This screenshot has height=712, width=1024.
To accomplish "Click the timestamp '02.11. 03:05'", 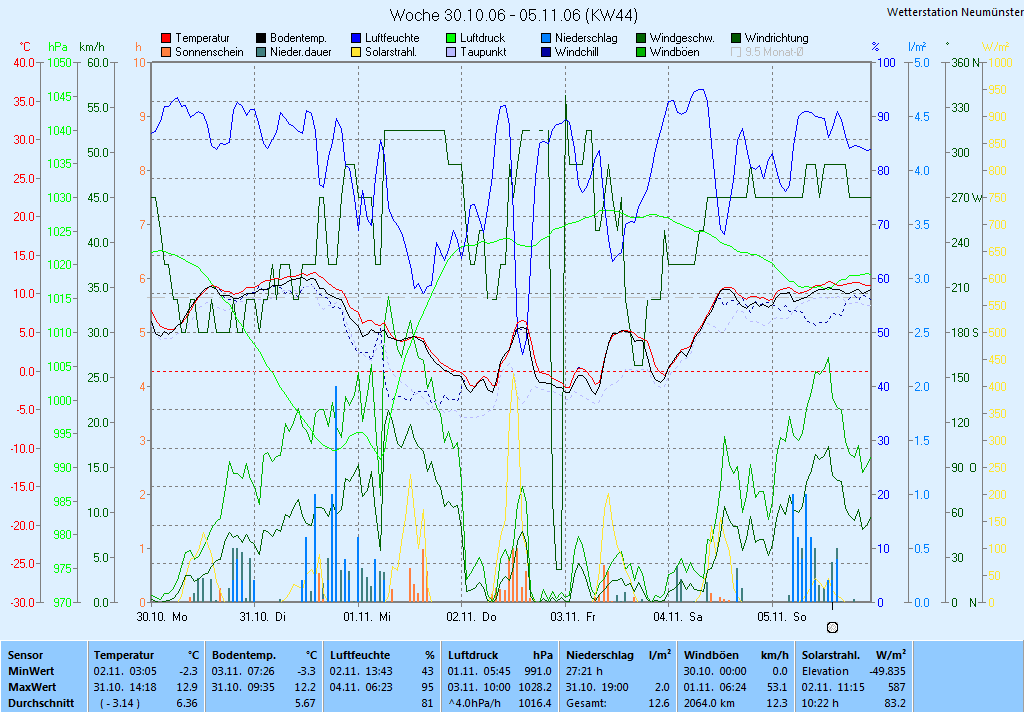I will pos(125,672).
